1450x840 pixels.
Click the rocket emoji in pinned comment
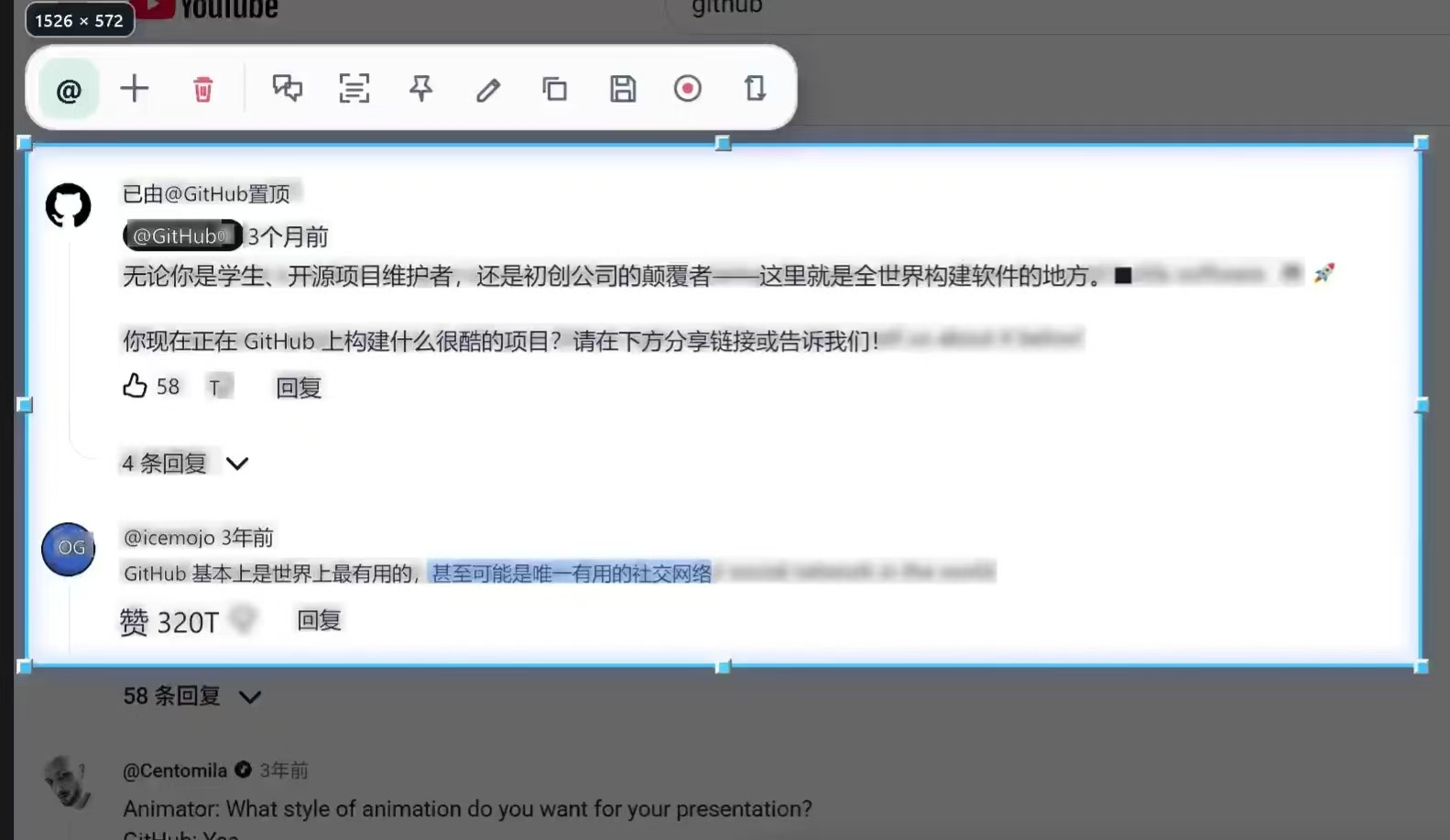click(x=1324, y=273)
